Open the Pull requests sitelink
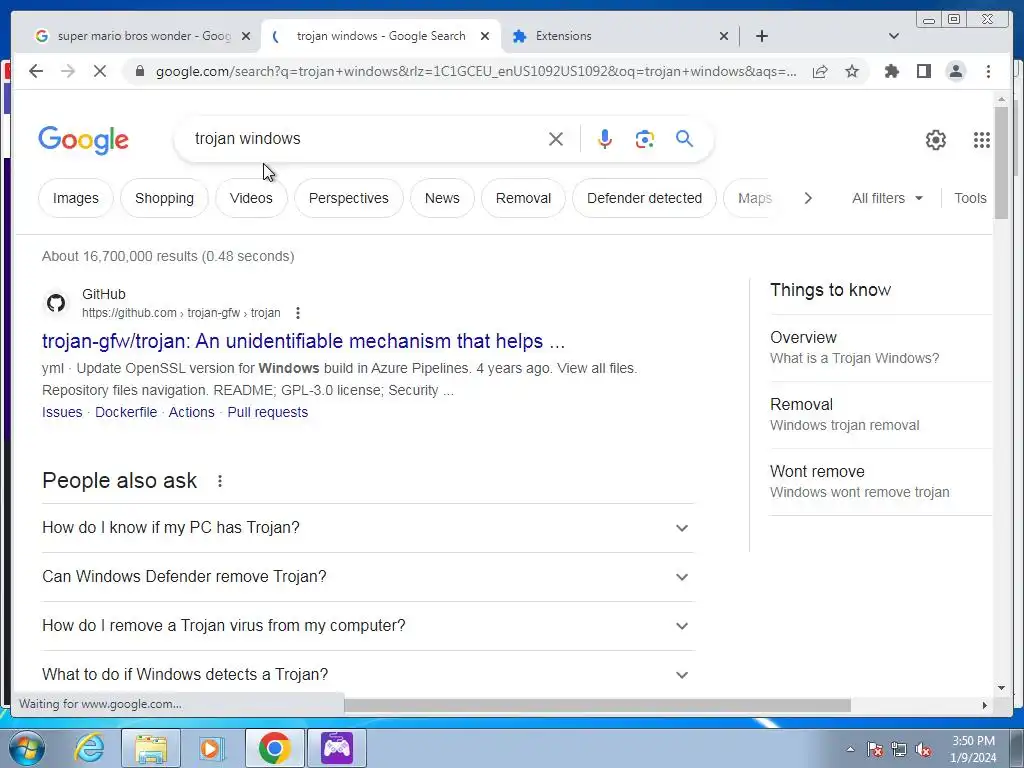Viewport: 1024px width, 768px height. (x=268, y=412)
